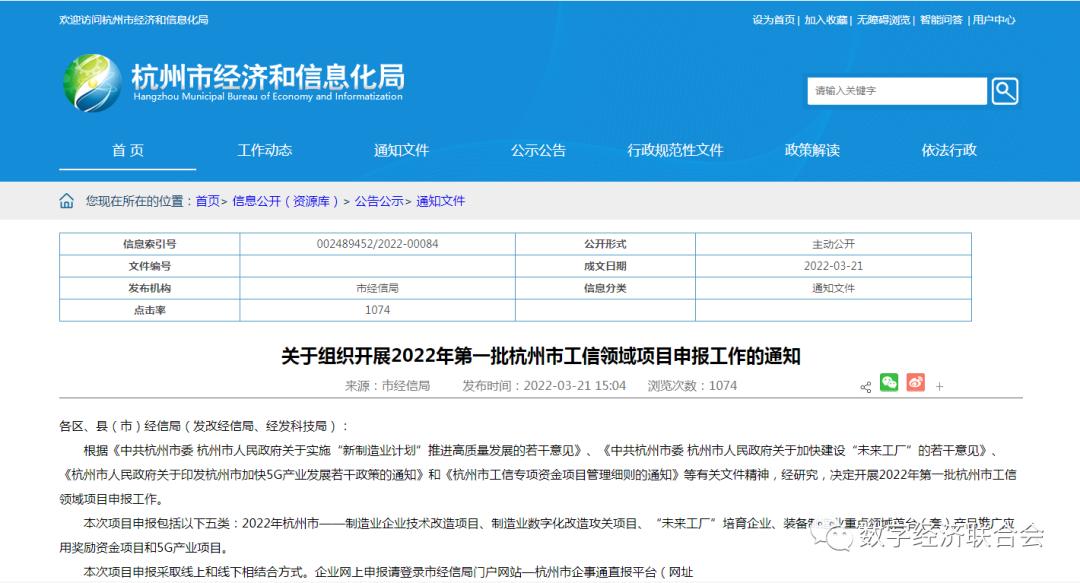The image size is (1080, 583).
Task: Click the search magnifier icon button
Action: click(1004, 91)
